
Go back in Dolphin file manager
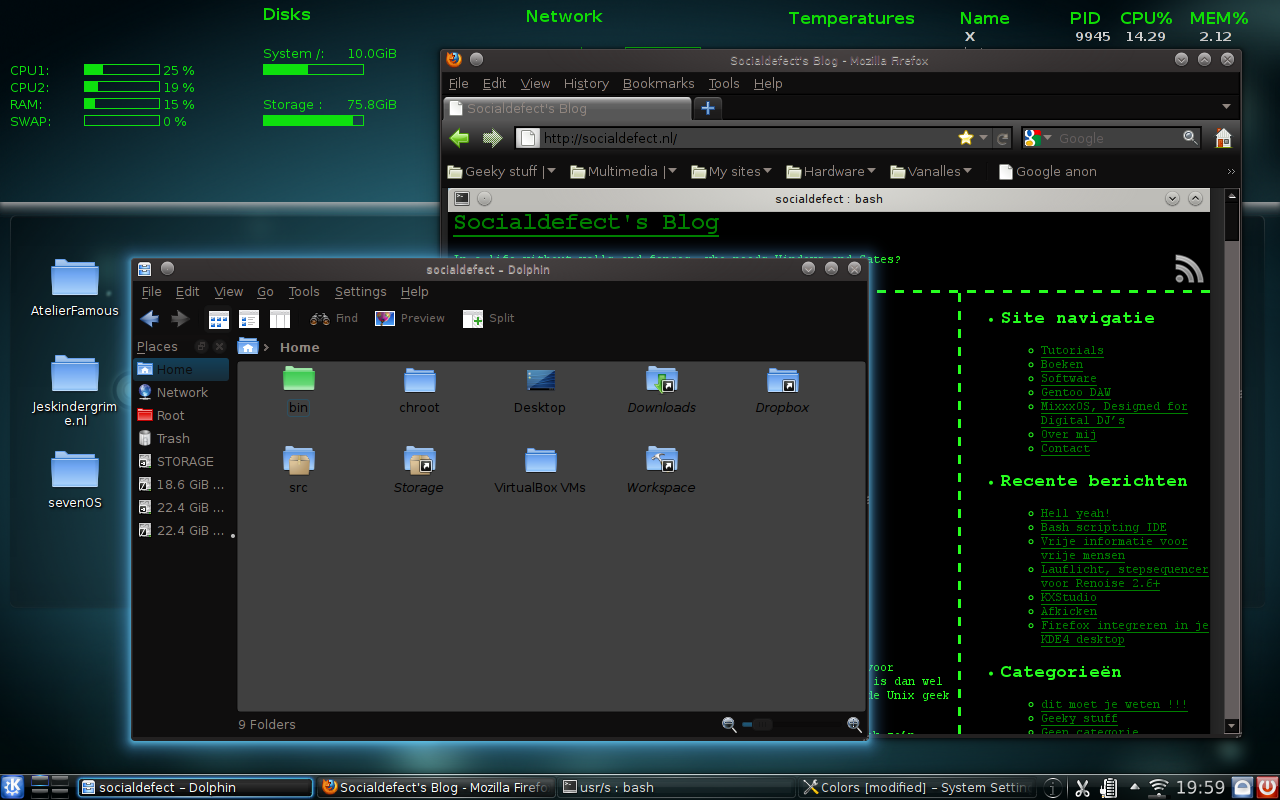click(x=150, y=318)
